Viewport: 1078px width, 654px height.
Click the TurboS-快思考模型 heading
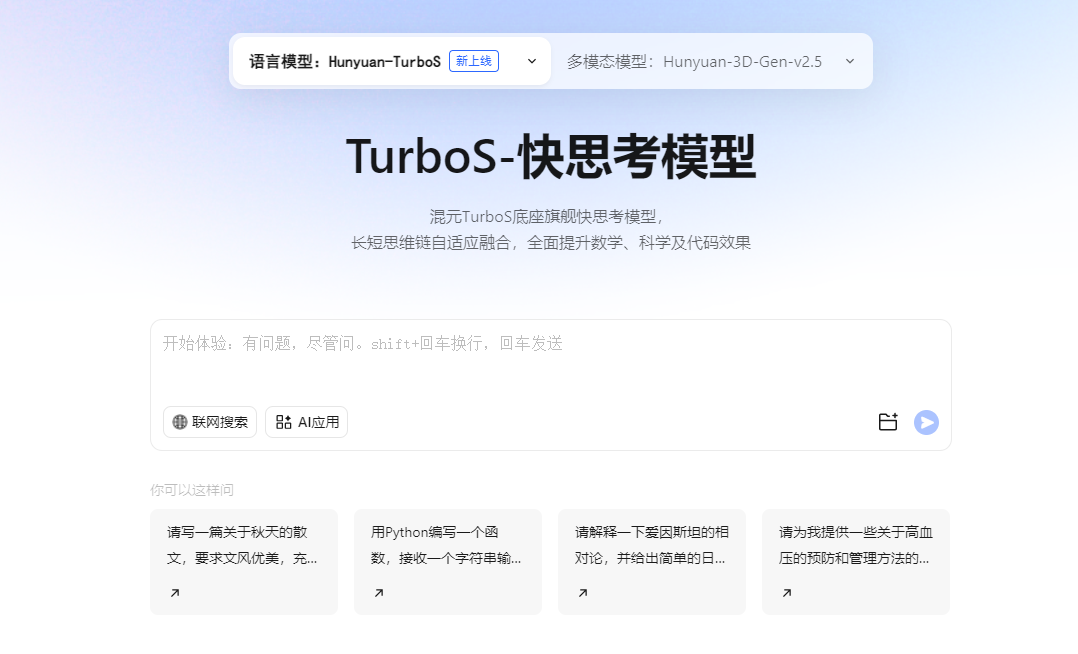click(x=551, y=157)
